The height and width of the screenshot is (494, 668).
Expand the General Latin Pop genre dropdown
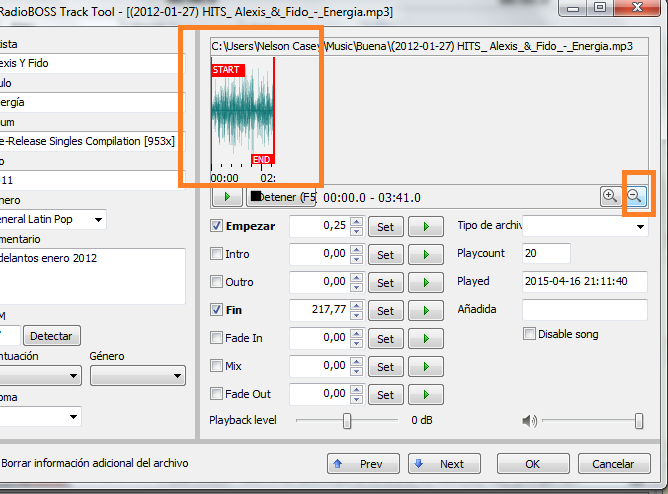[98, 219]
